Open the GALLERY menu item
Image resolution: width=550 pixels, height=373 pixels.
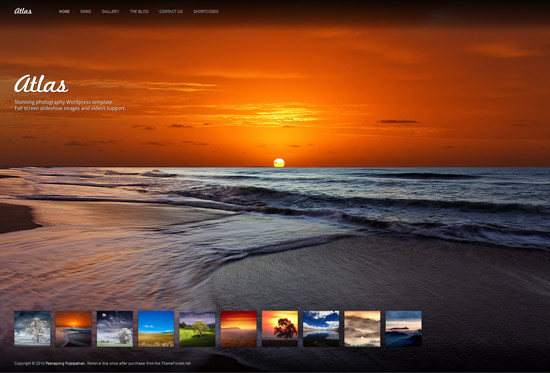[110, 12]
